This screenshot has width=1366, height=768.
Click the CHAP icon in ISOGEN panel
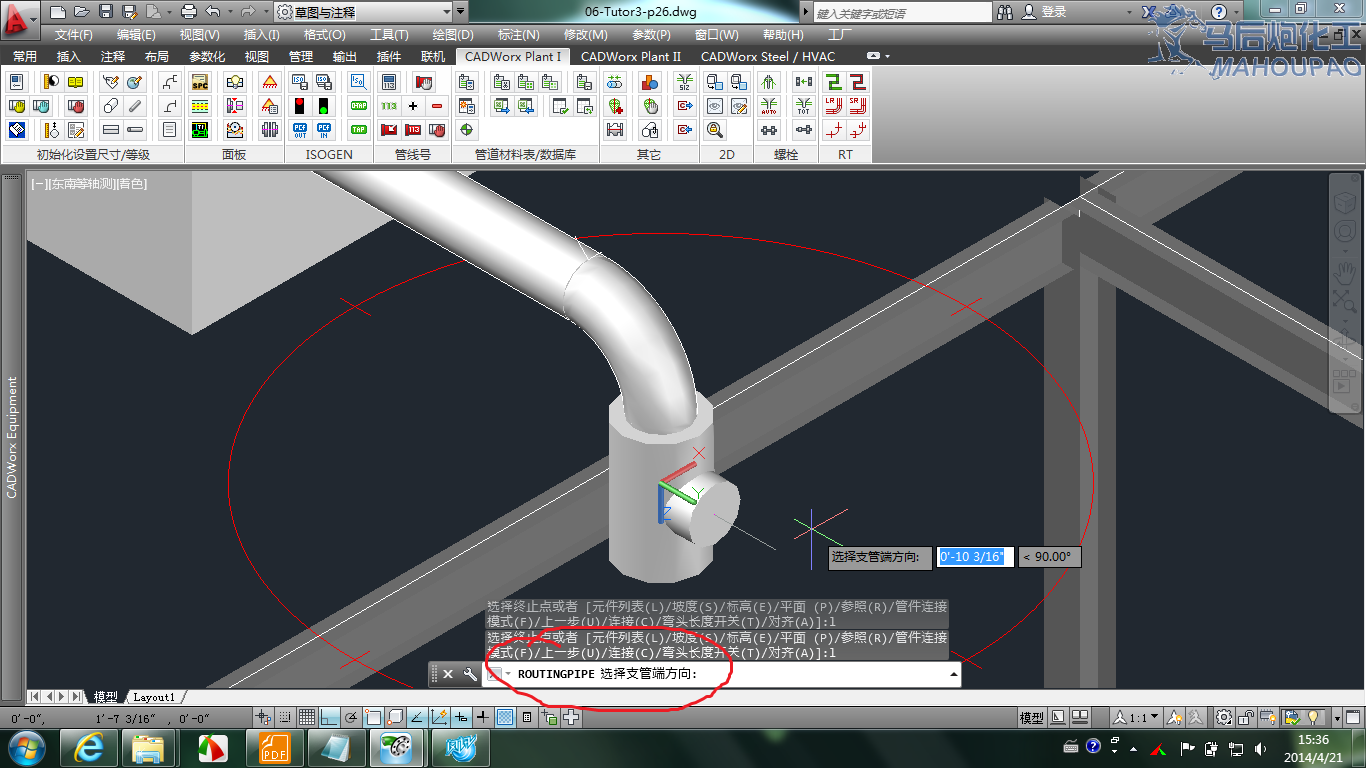tap(359, 105)
